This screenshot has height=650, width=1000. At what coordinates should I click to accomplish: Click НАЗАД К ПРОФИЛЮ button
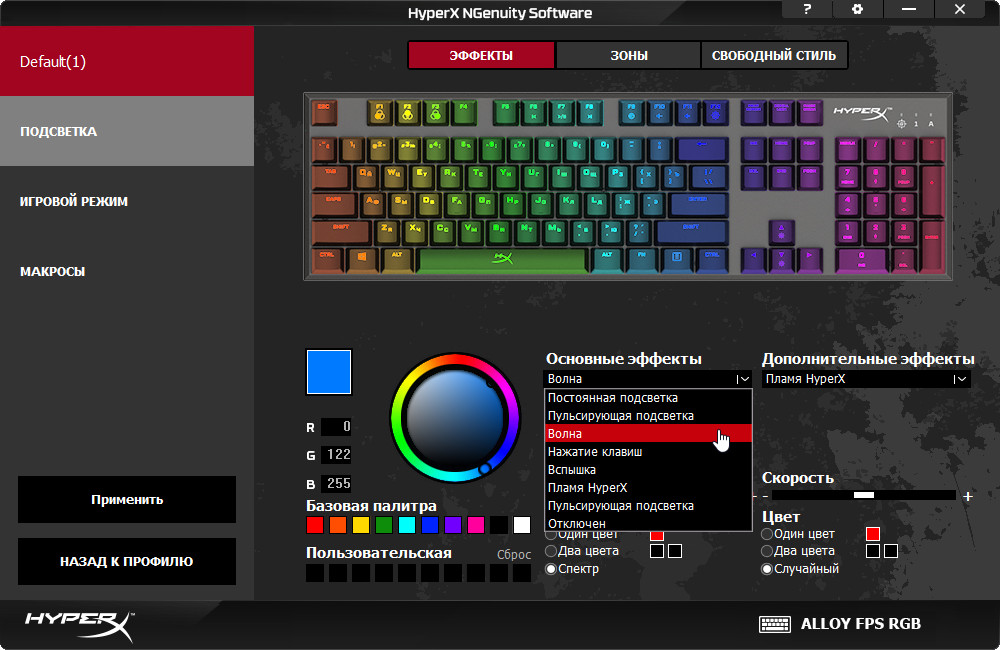[x=127, y=561]
